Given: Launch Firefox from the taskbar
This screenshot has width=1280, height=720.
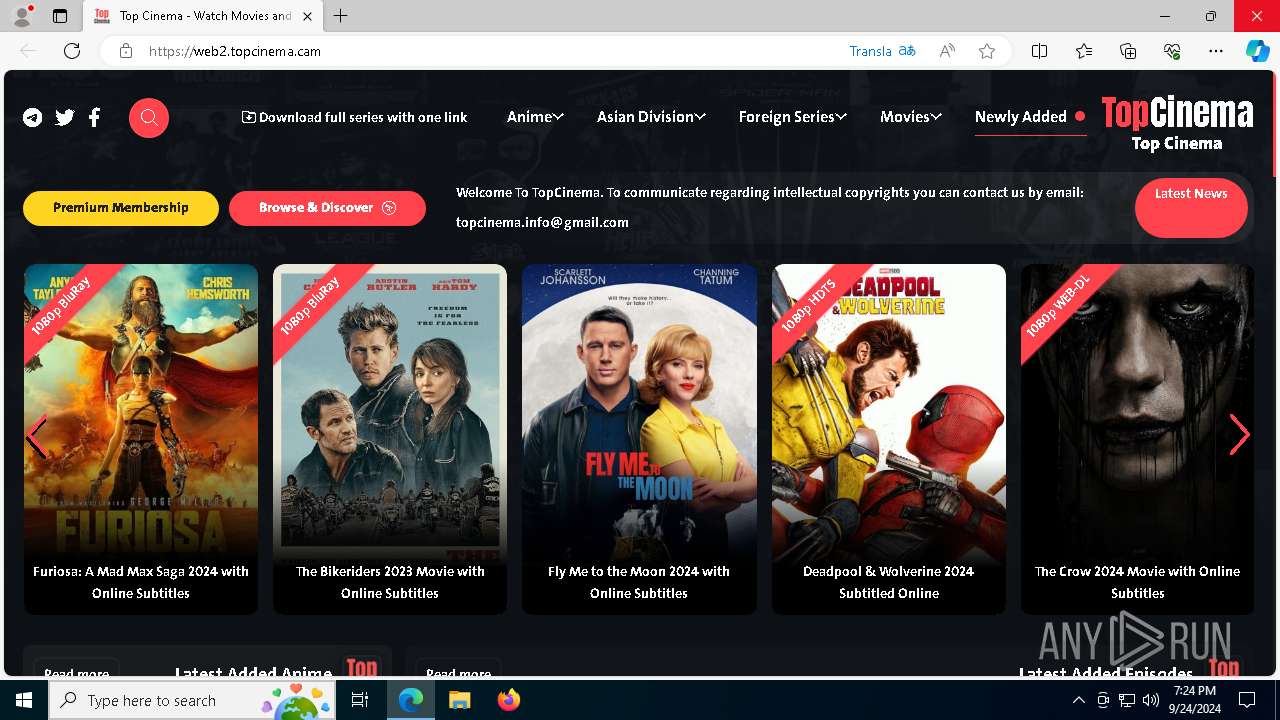Looking at the screenshot, I should click(509, 700).
